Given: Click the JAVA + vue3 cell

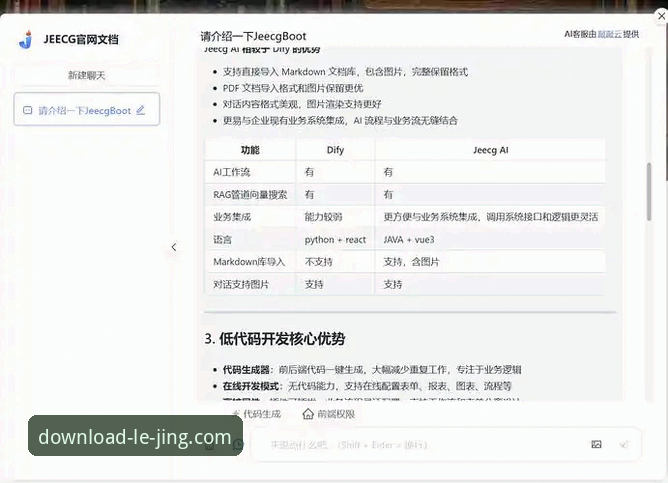Looking at the screenshot, I should pyautogui.click(x=490, y=239).
